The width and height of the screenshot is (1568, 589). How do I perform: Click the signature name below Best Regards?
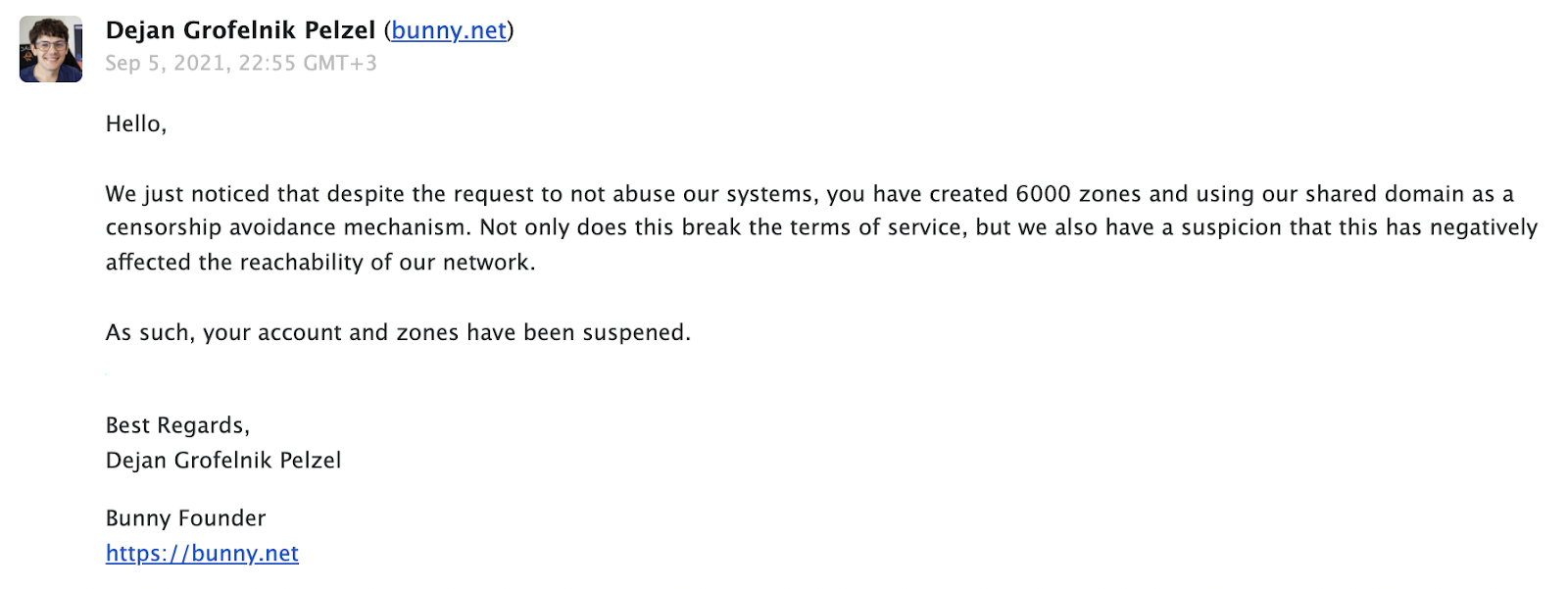(223, 461)
